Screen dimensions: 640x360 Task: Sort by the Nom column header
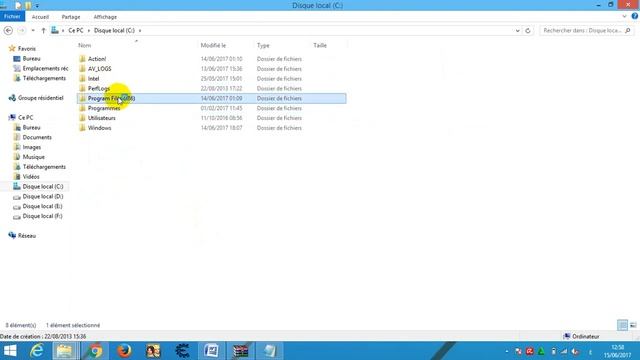[84, 45]
